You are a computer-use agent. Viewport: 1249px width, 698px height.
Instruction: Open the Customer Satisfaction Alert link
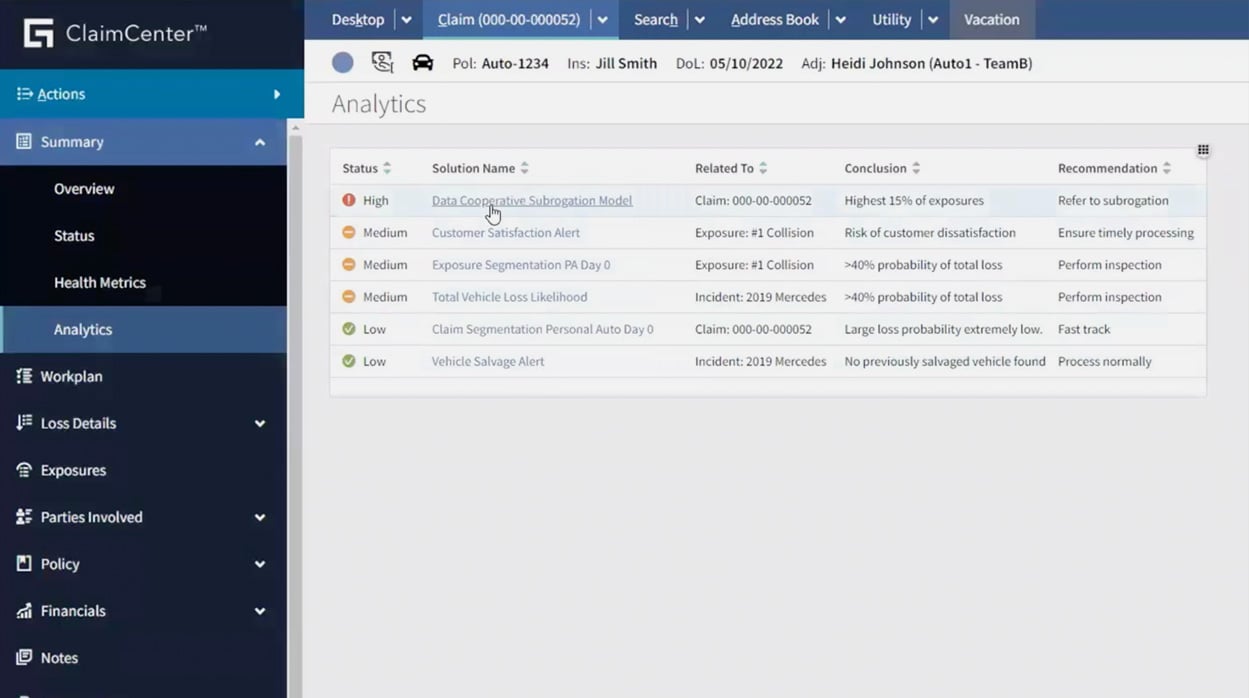pos(505,232)
